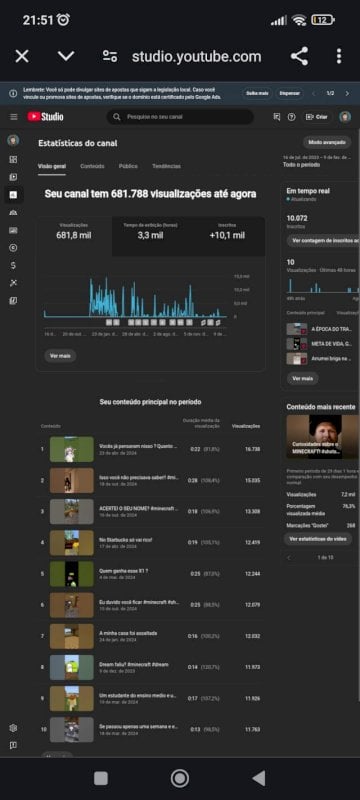Switch to the Tendências tab
The image size is (360, 800).
click(x=166, y=166)
